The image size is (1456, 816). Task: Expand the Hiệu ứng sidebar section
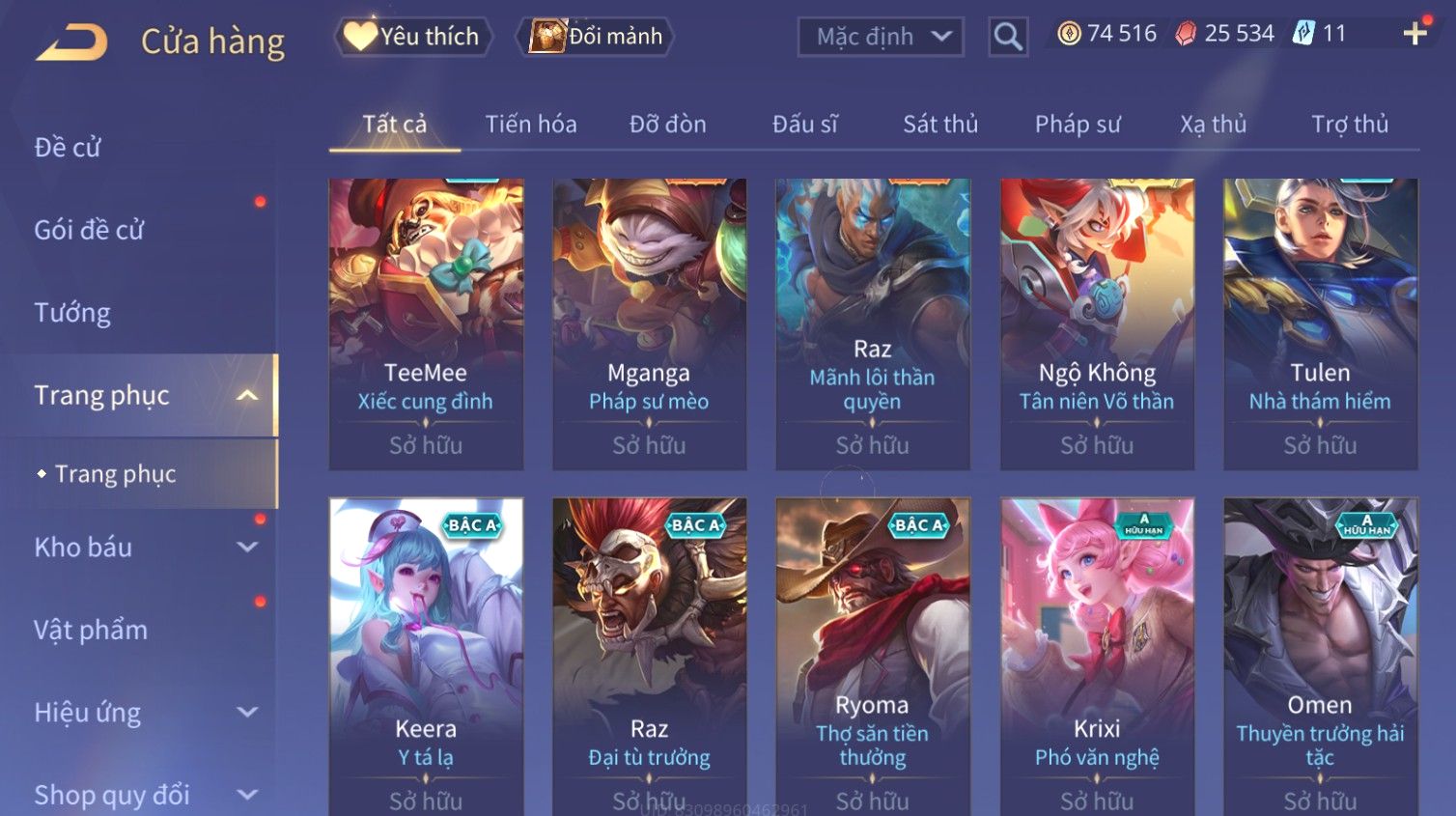coord(247,712)
